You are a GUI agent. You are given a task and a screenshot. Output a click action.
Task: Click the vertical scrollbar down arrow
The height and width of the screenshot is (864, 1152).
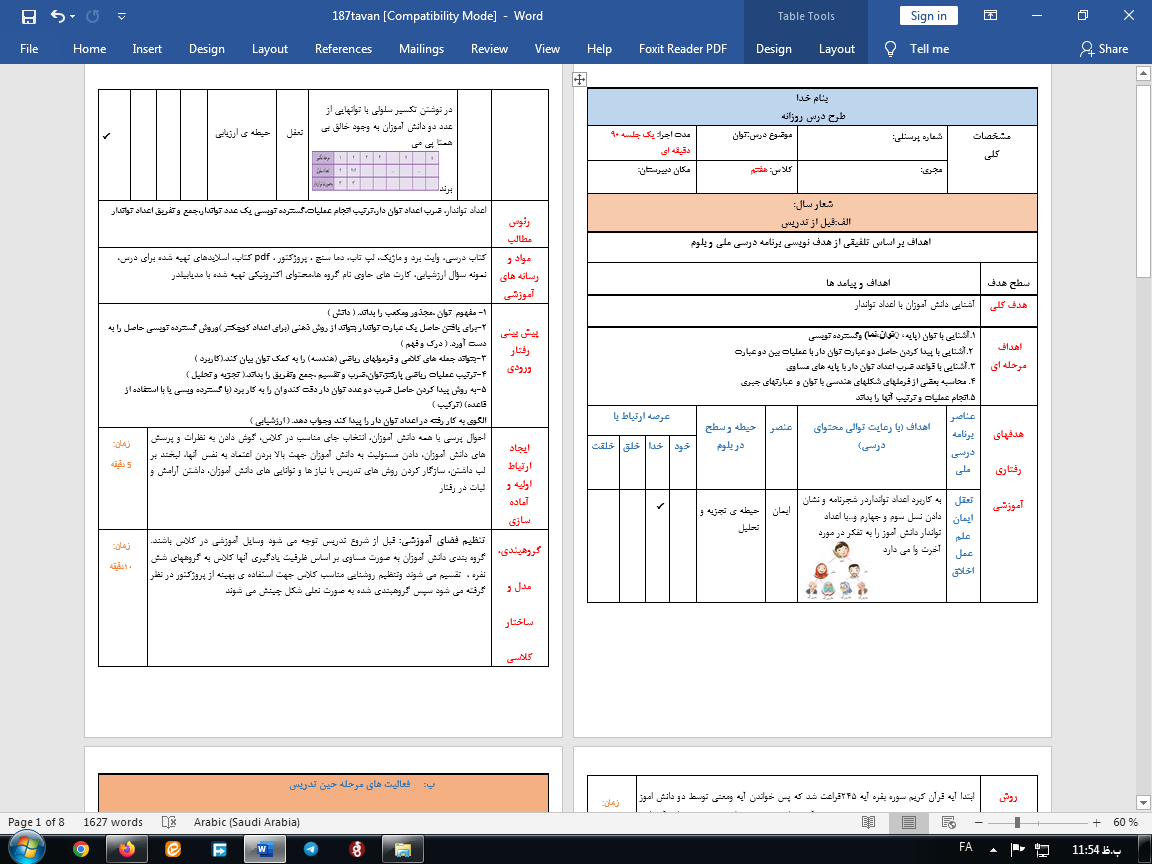[x=1143, y=802]
